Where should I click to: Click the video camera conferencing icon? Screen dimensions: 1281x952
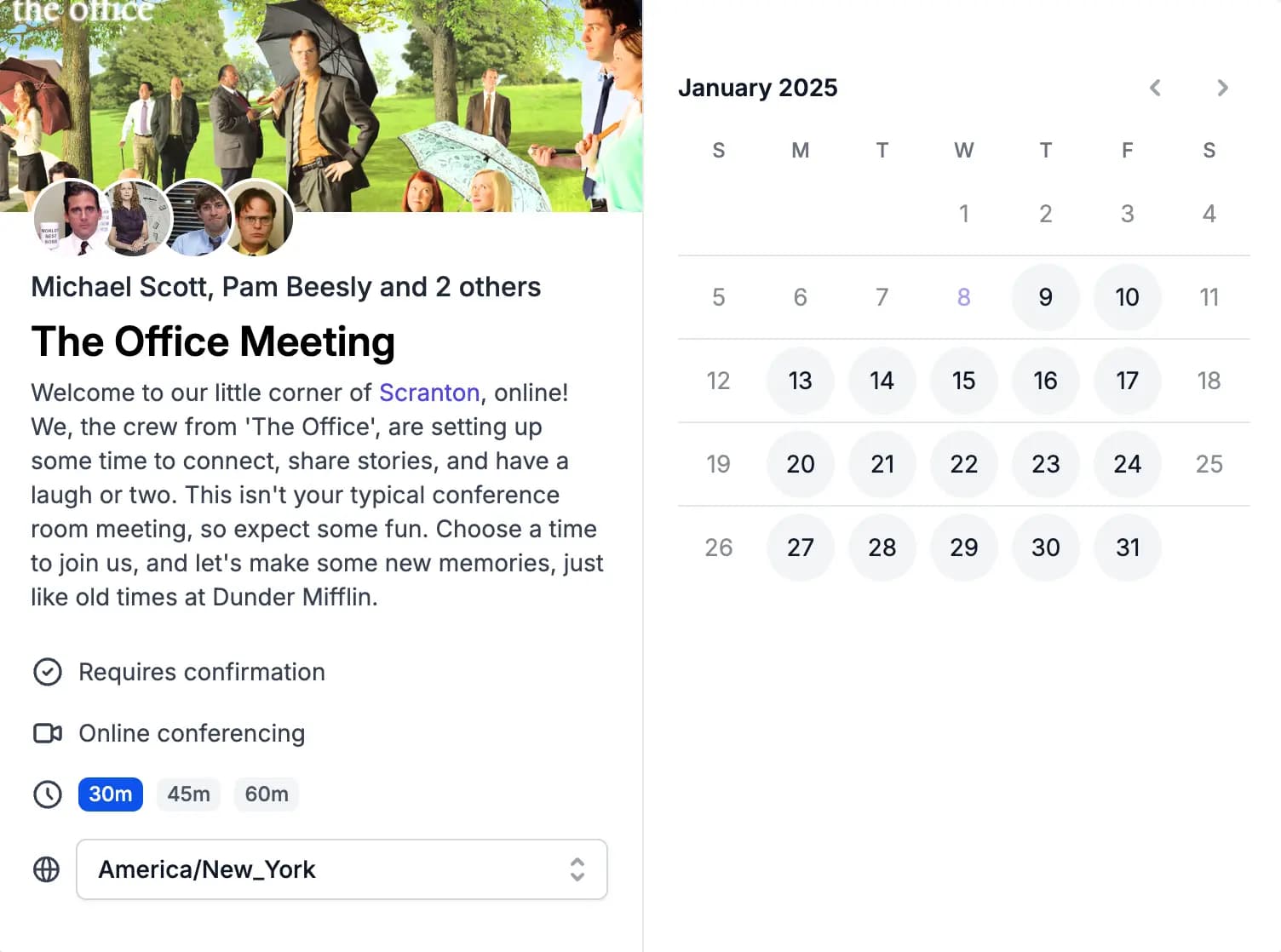pyautogui.click(x=48, y=733)
